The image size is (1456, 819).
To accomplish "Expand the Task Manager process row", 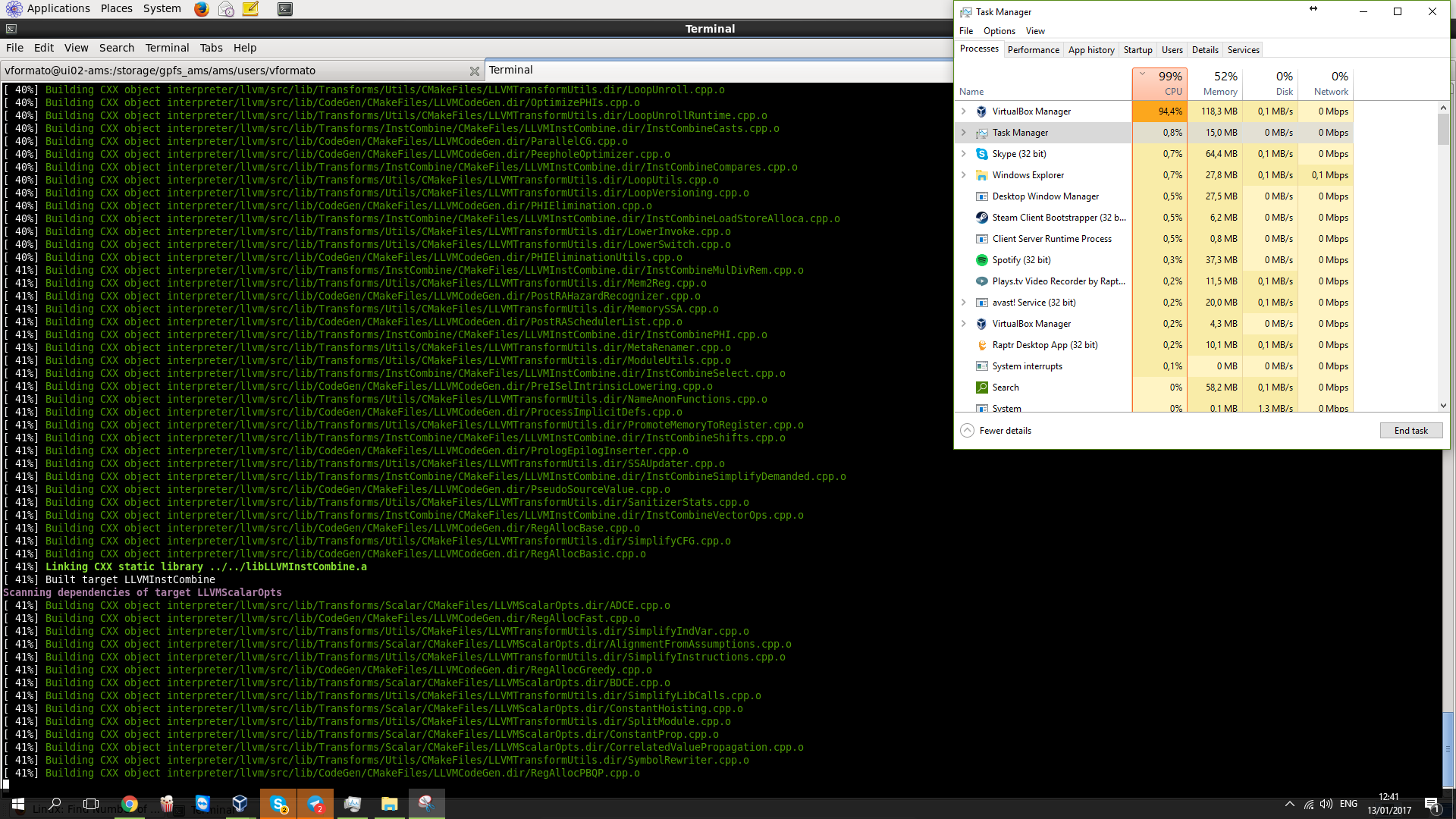I will pyautogui.click(x=964, y=133).
